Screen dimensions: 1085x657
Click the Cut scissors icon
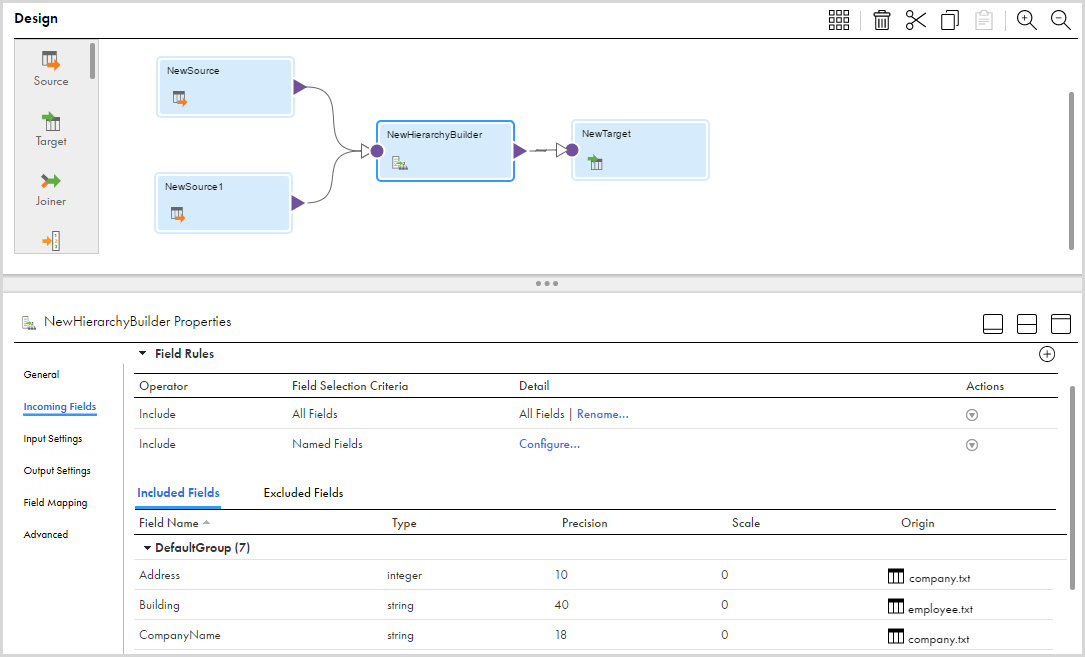pos(915,20)
